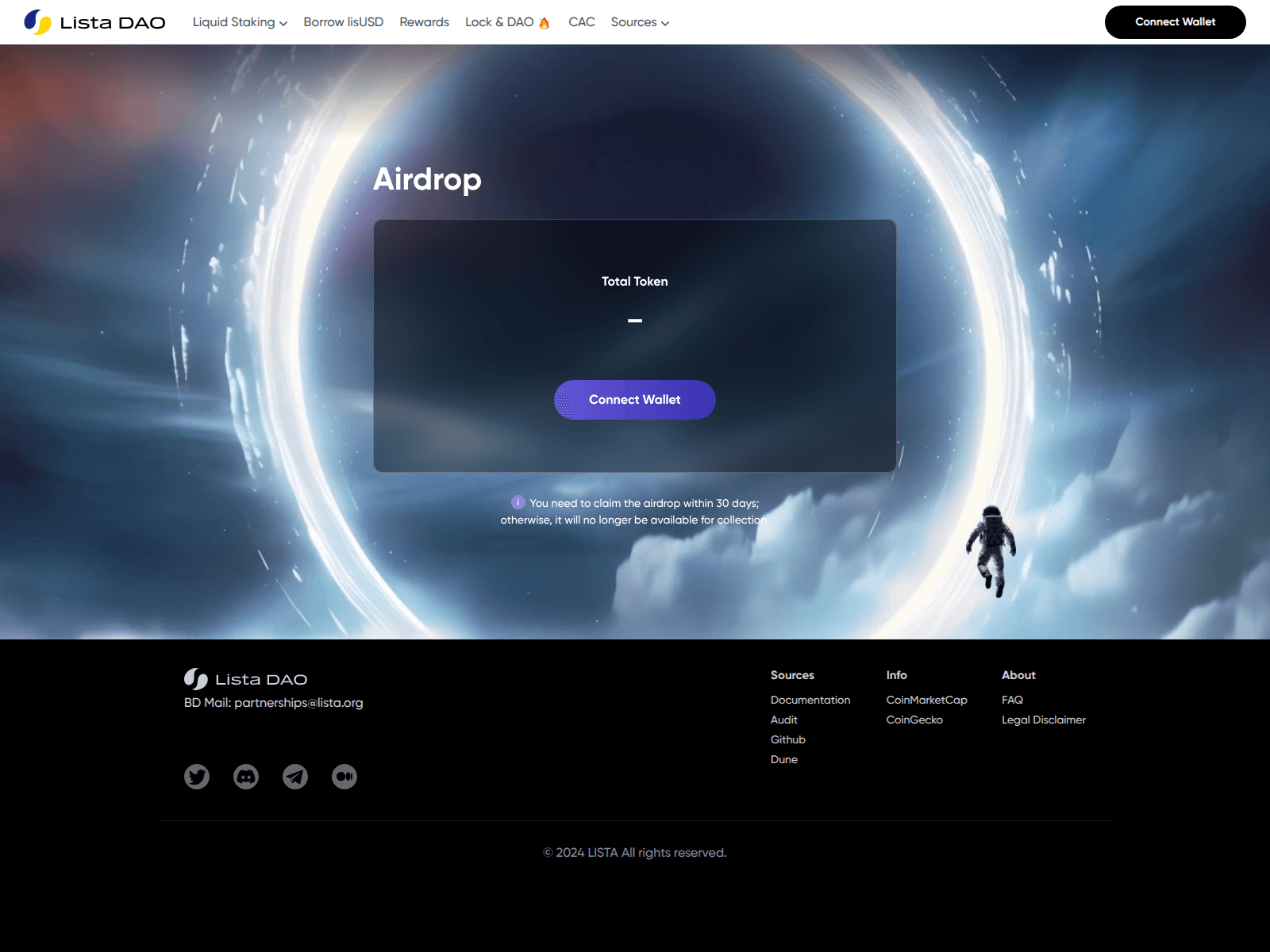The image size is (1270, 952).
Task: Open the Documentation link under Sources
Action: tap(810, 700)
